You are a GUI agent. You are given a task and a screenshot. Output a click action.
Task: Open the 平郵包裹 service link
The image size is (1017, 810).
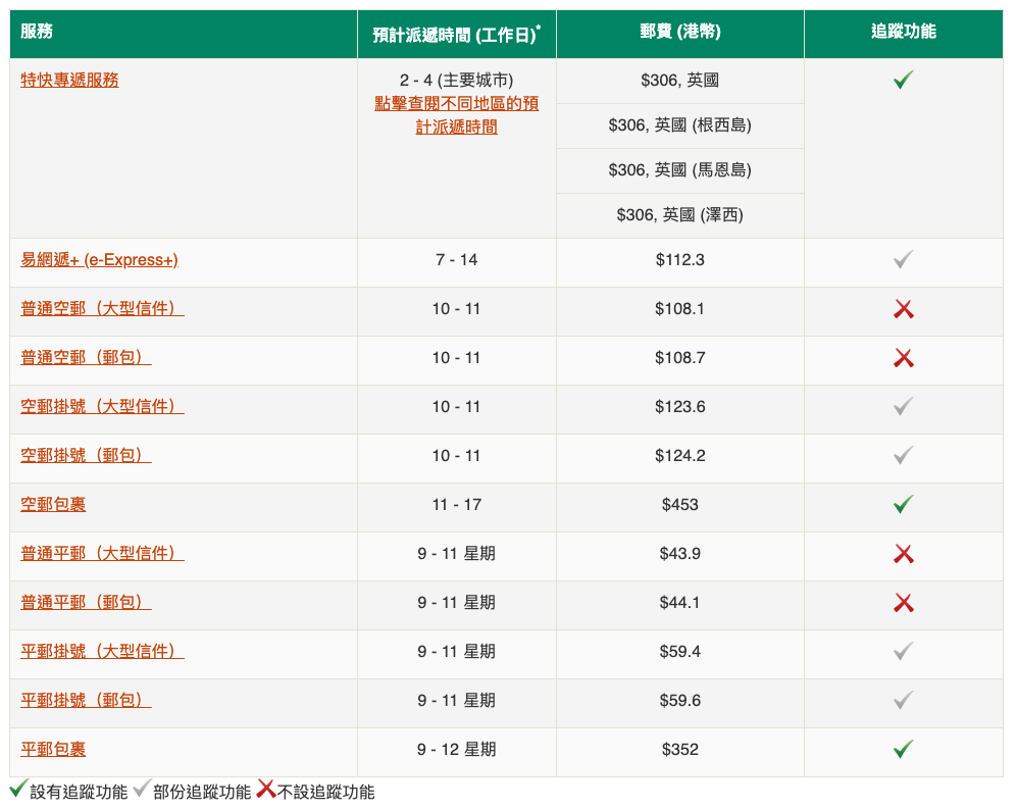[53, 749]
